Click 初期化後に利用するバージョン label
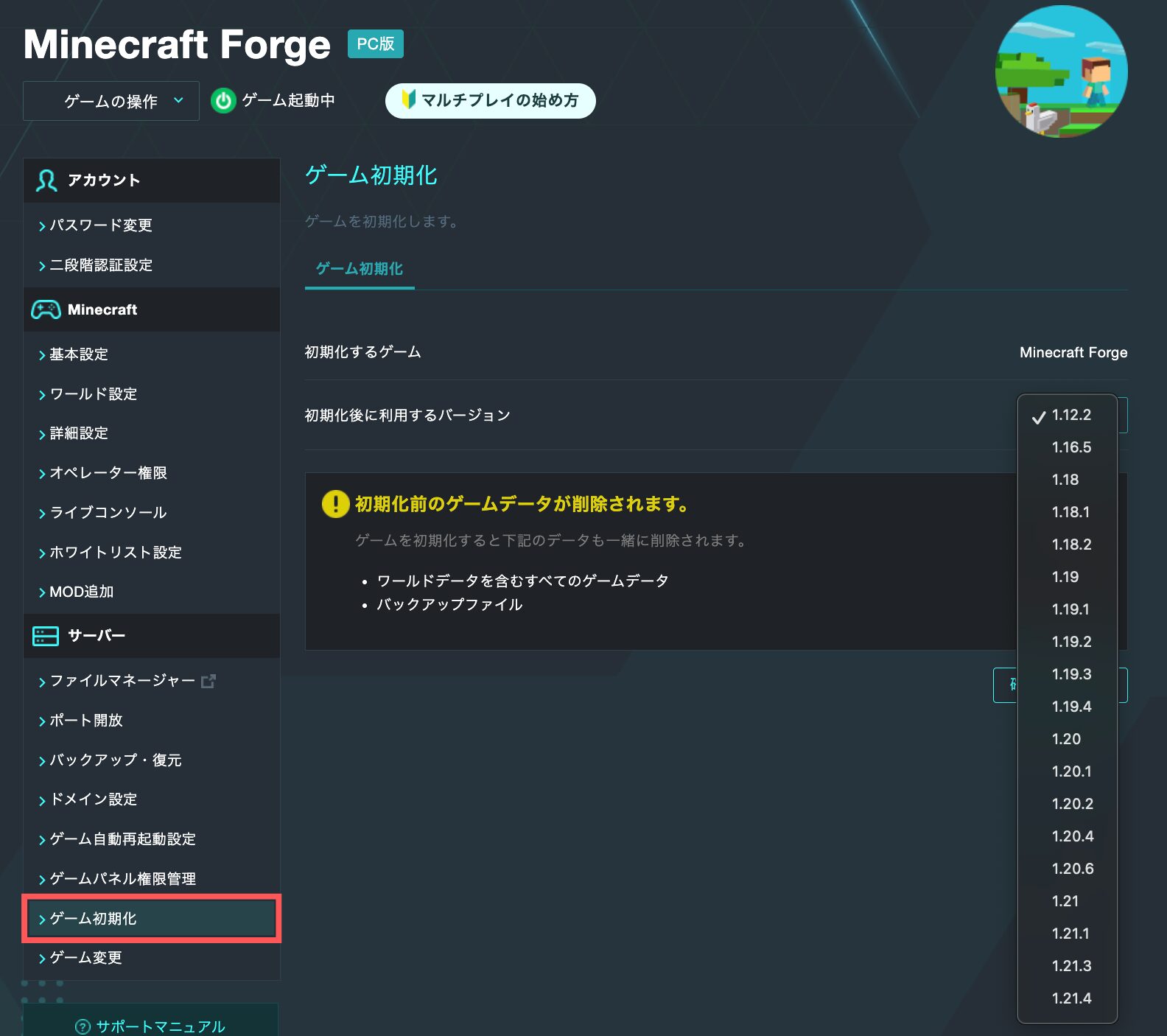 tap(407, 416)
